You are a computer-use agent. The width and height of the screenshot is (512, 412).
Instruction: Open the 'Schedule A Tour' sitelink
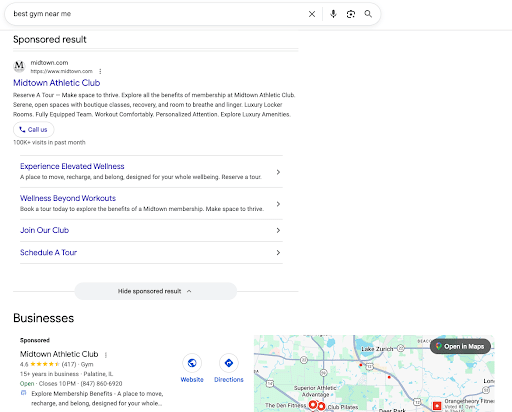click(x=48, y=253)
